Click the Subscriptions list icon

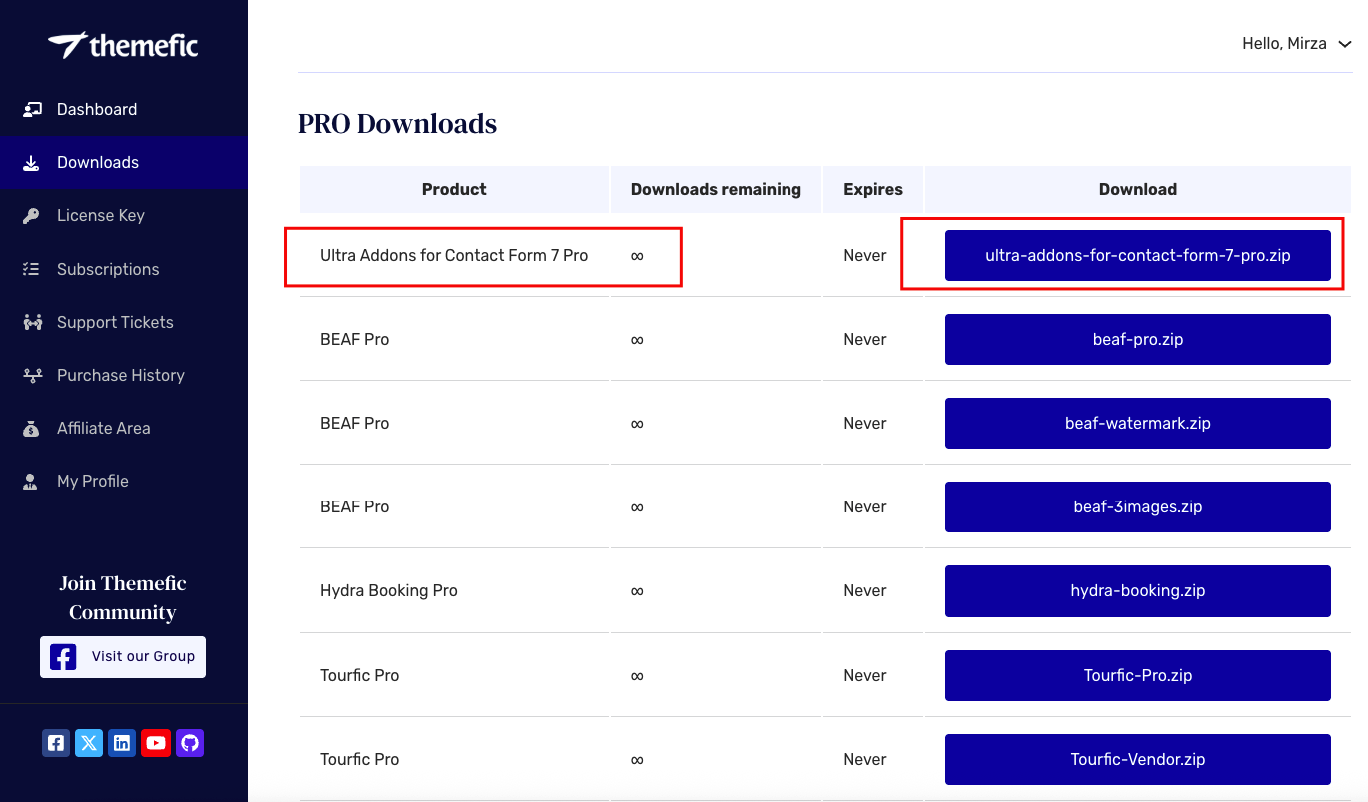click(x=32, y=269)
